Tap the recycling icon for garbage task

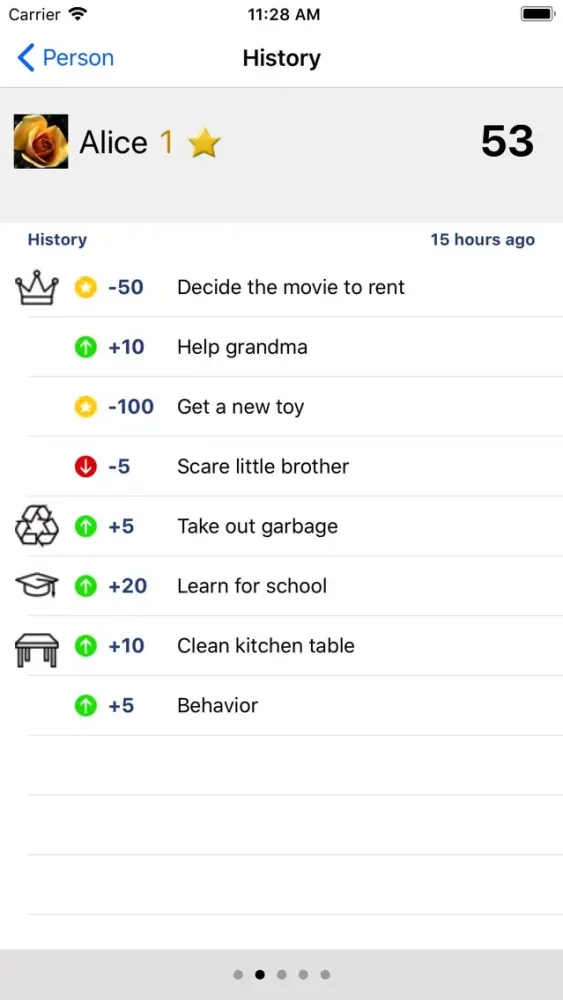coord(36,526)
